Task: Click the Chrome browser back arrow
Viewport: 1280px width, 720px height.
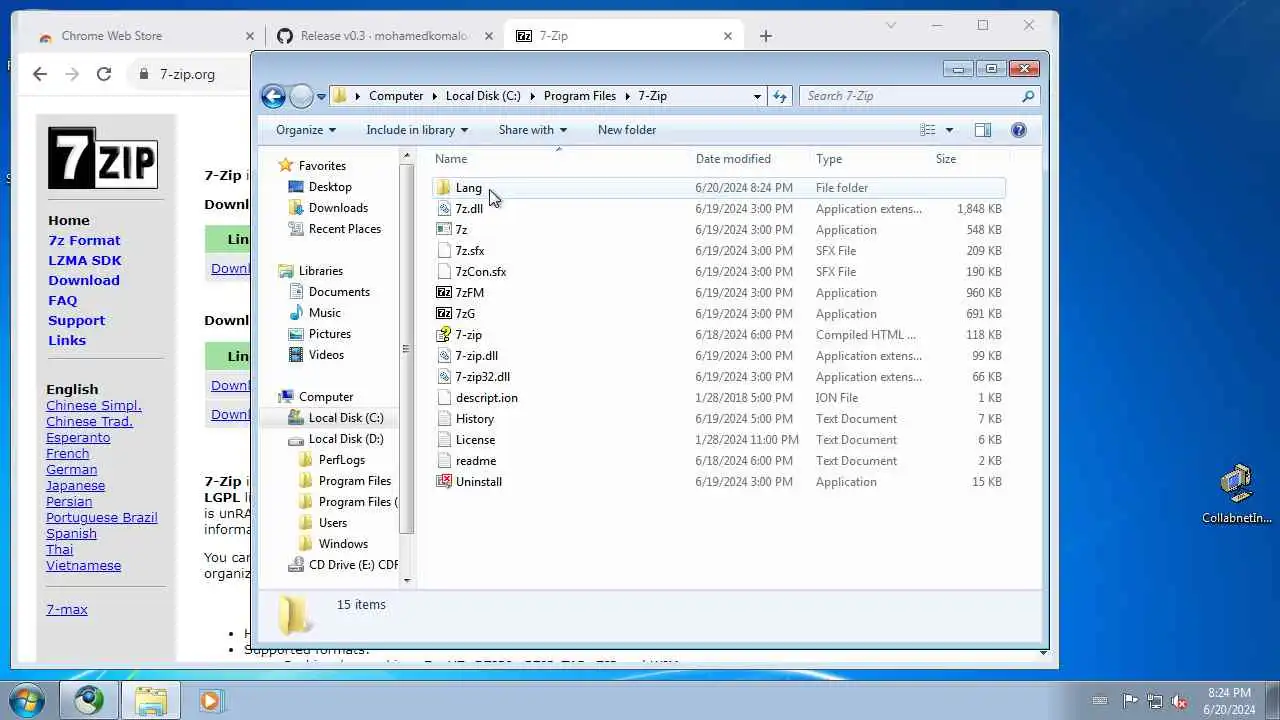Action: [x=40, y=74]
